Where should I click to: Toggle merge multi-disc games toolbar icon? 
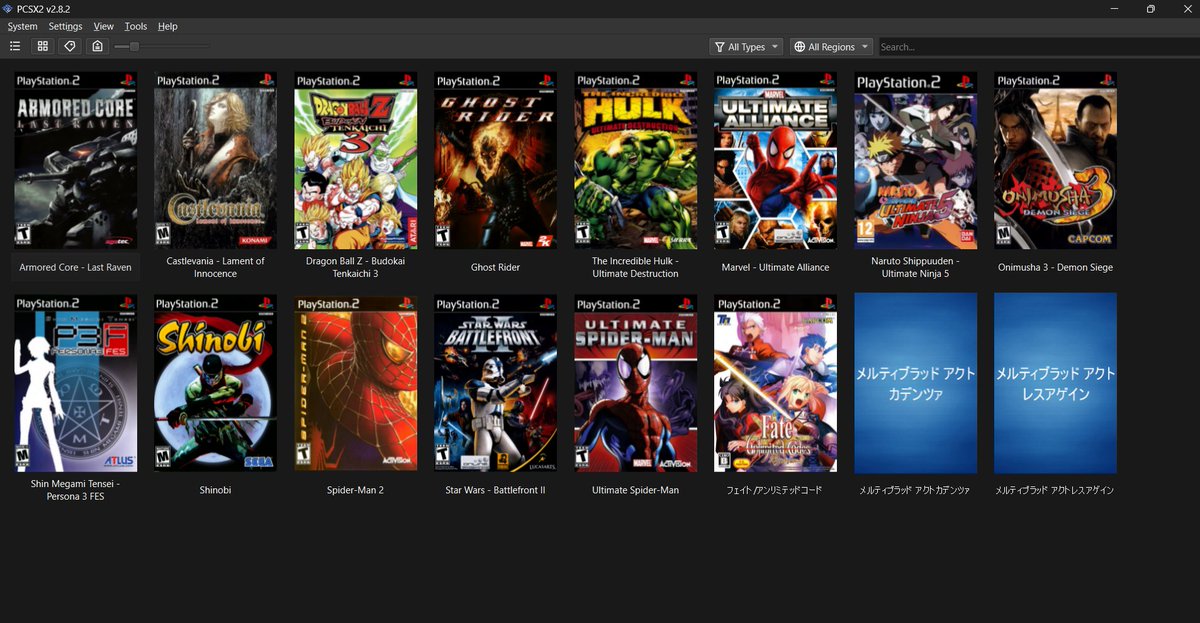pos(97,46)
